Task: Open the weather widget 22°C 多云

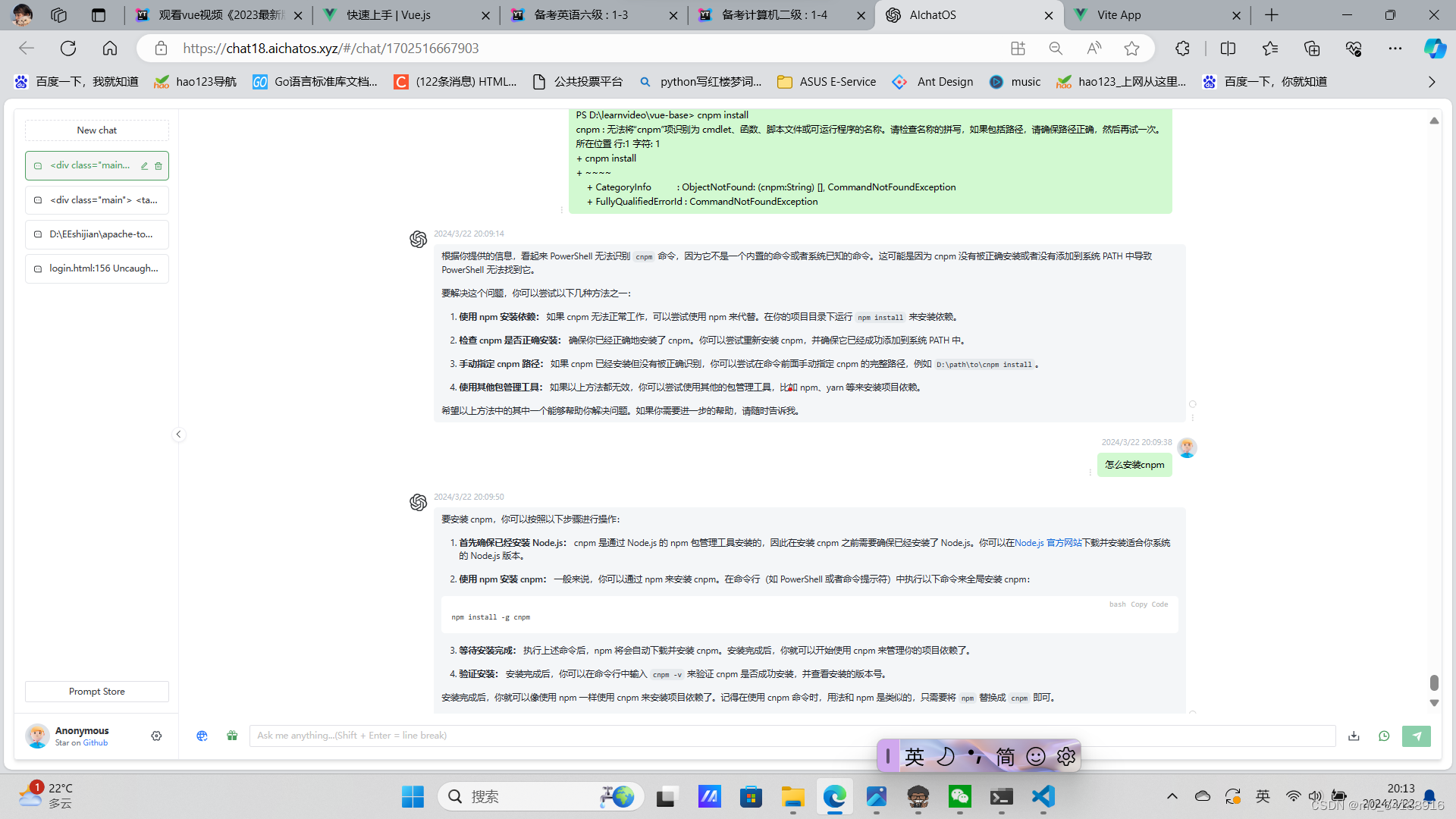Action: [47, 796]
